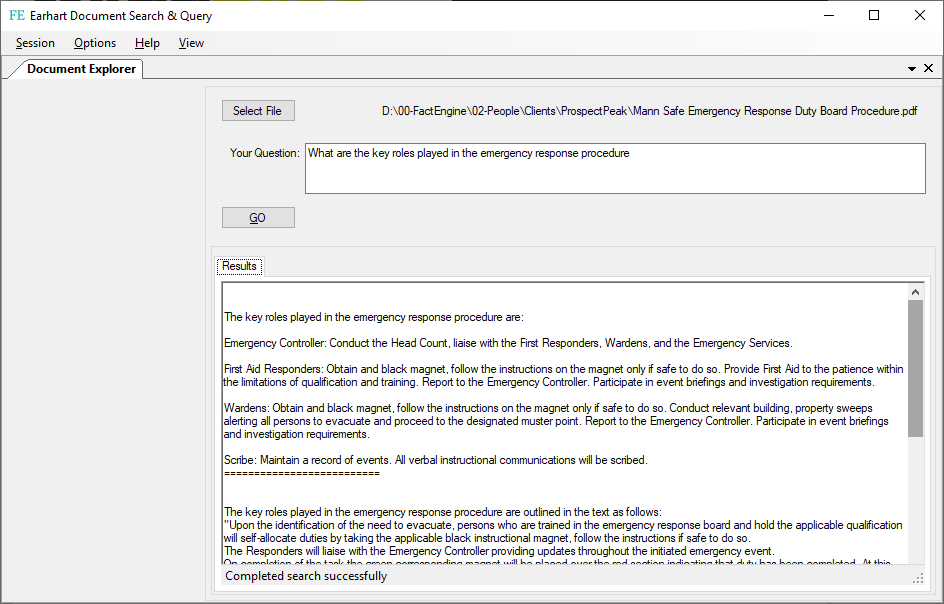
Task: Open the Help menu
Action: coord(147,43)
